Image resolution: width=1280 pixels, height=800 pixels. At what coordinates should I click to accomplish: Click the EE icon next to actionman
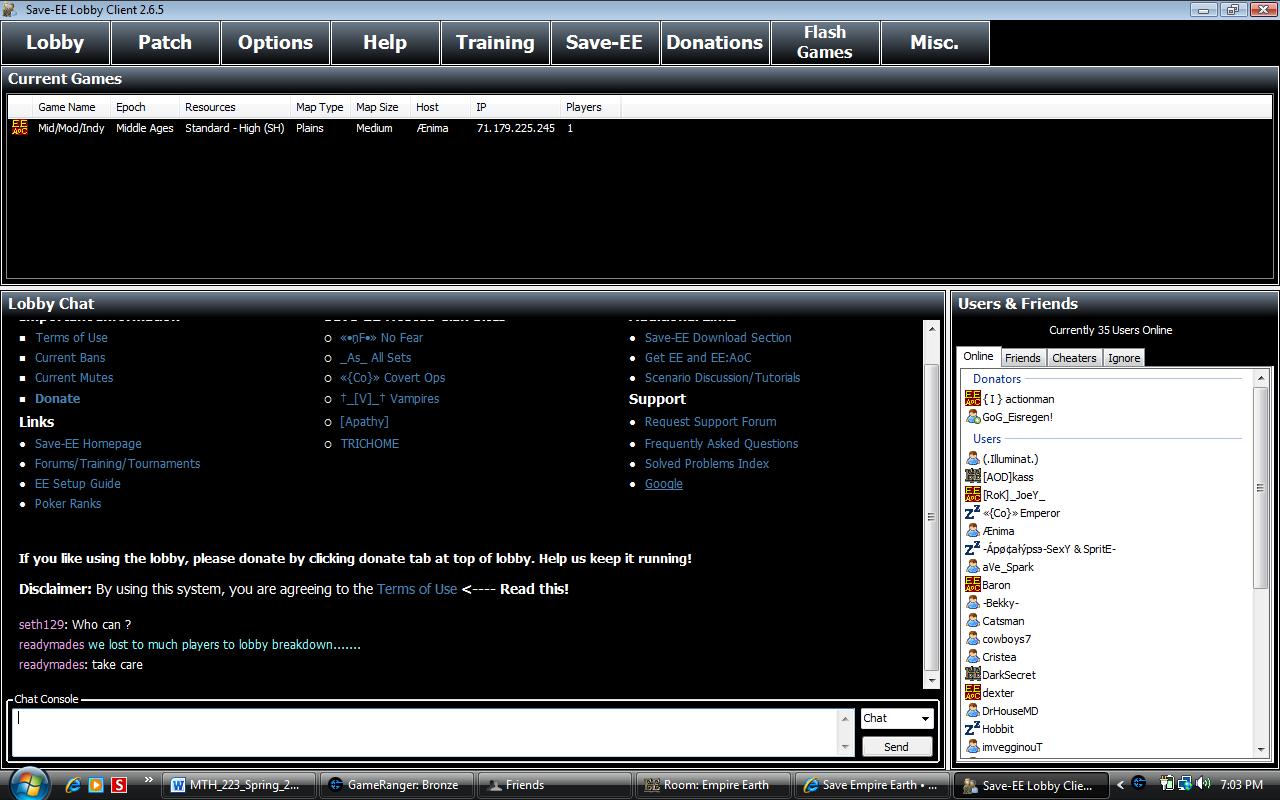pyautogui.click(x=972, y=399)
